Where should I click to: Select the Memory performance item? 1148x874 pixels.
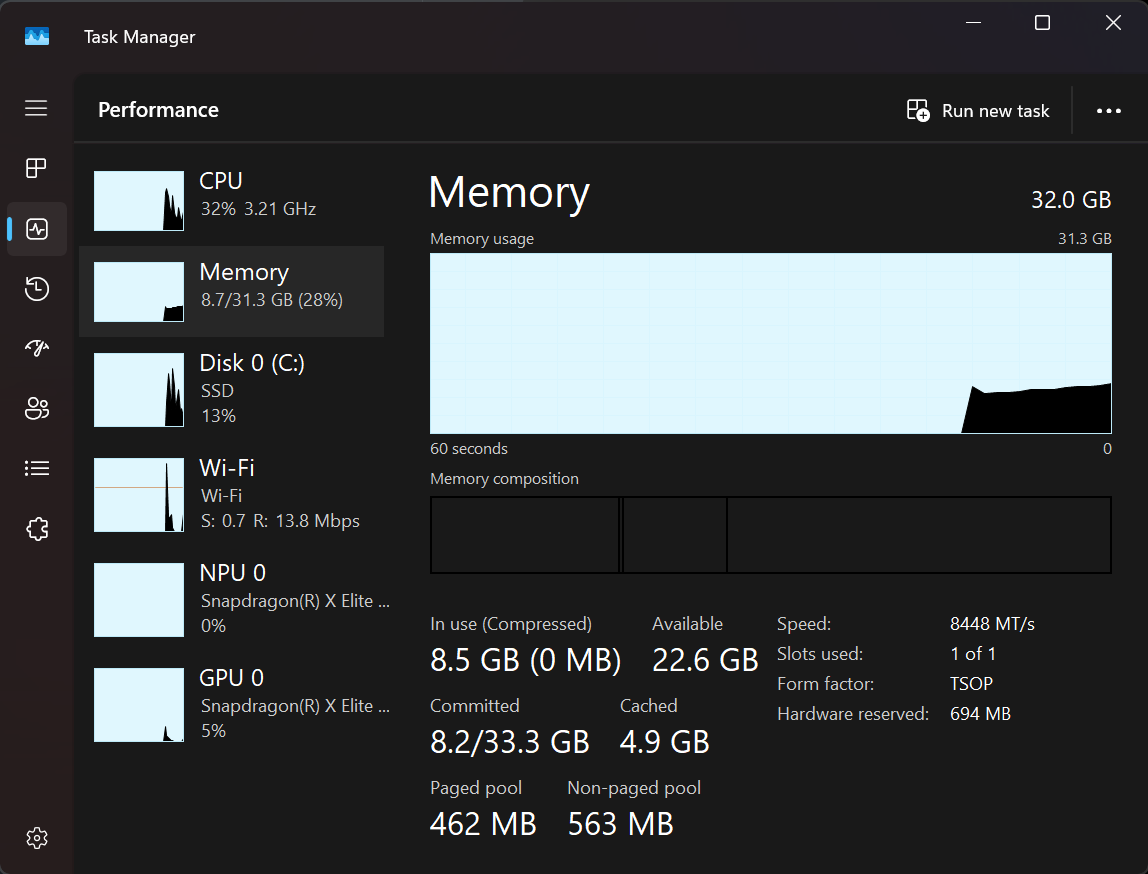click(x=231, y=291)
